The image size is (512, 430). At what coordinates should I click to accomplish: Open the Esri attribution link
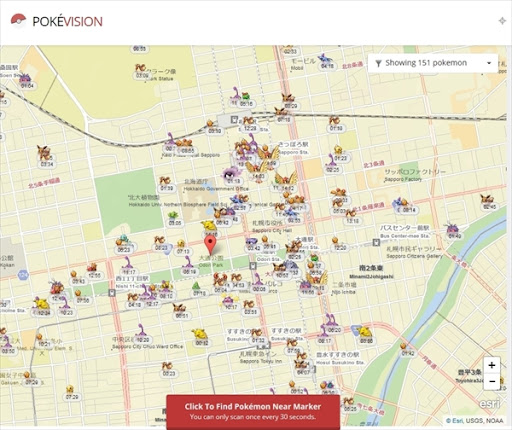pos(458,421)
